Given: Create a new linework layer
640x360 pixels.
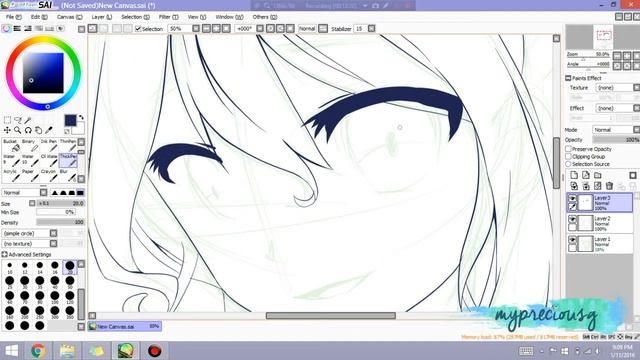Looking at the screenshot, I should pyautogui.click(x=586, y=175).
